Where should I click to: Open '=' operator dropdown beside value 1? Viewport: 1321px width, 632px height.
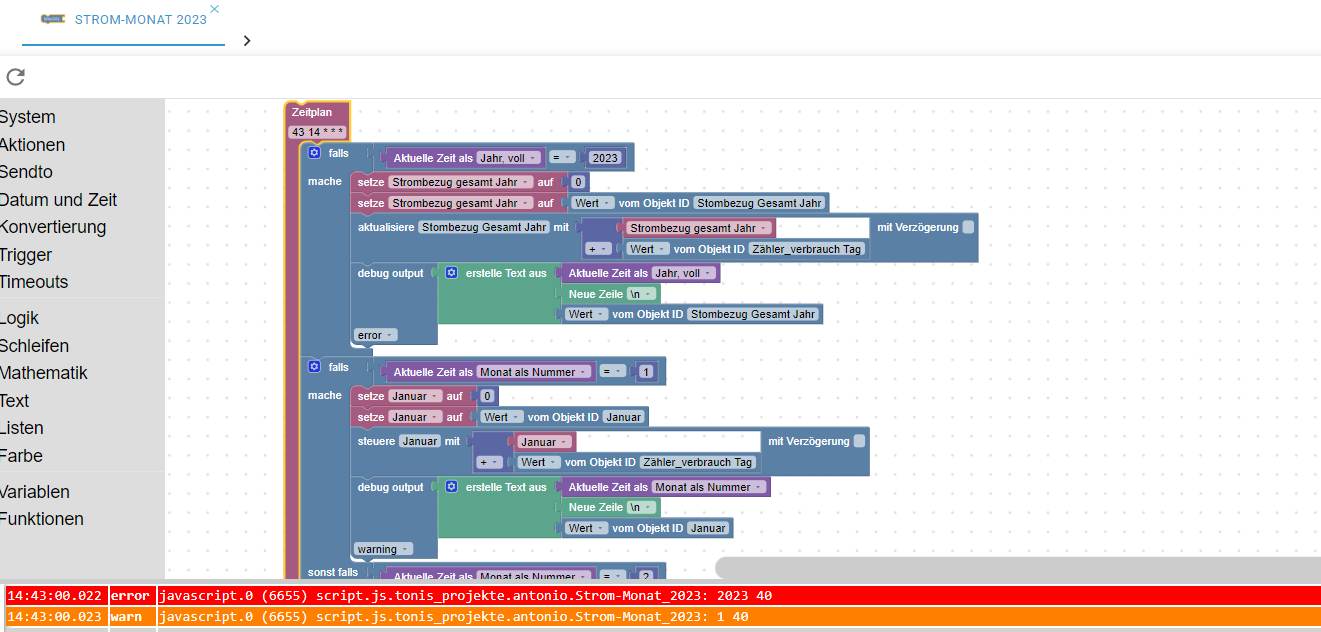point(614,372)
